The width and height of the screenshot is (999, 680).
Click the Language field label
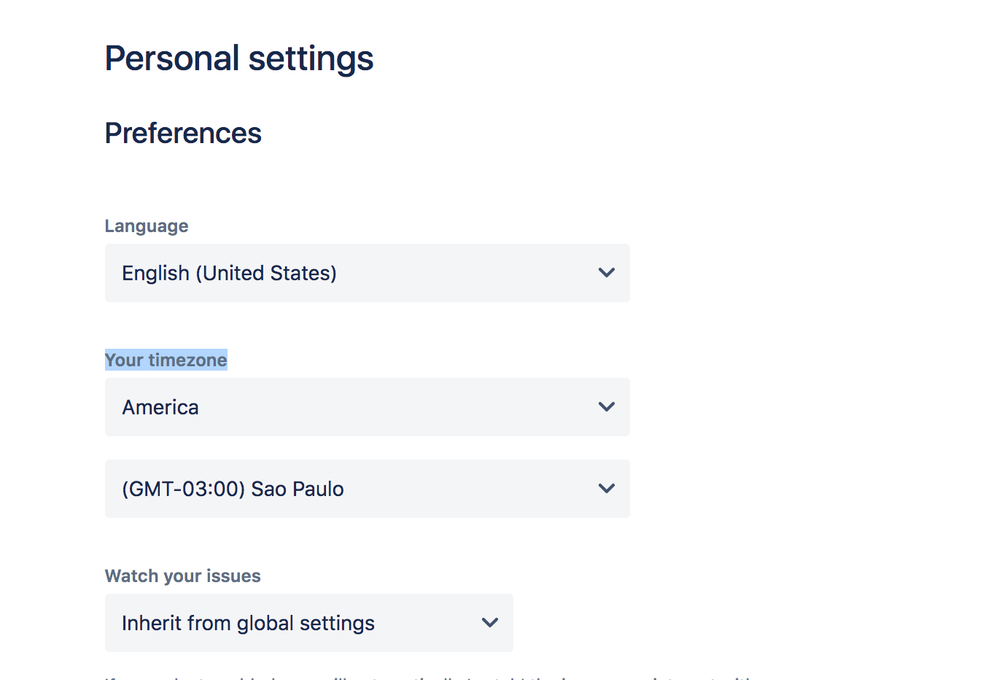click(x=146, y=225)
